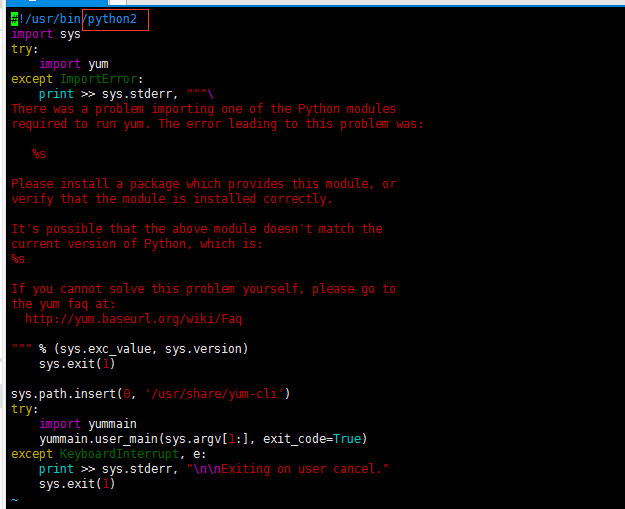Screen dimensions: 625x509
Task: Click 'Please install a package which provides' line
Action: tap(203, 184)
